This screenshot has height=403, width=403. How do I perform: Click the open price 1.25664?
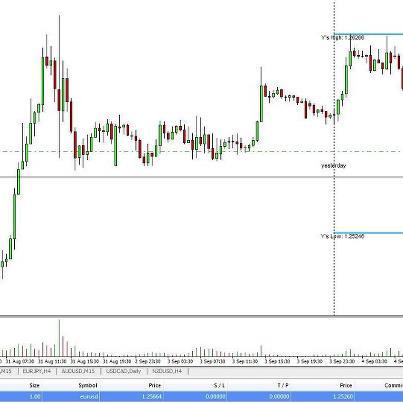point(152,397)
